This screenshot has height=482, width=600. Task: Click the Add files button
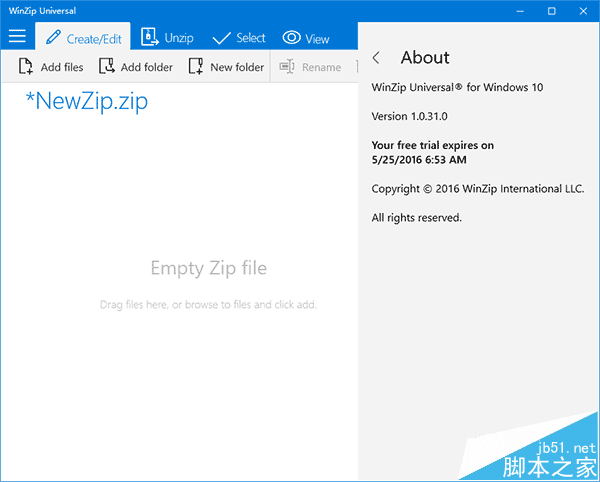point(51,67)
